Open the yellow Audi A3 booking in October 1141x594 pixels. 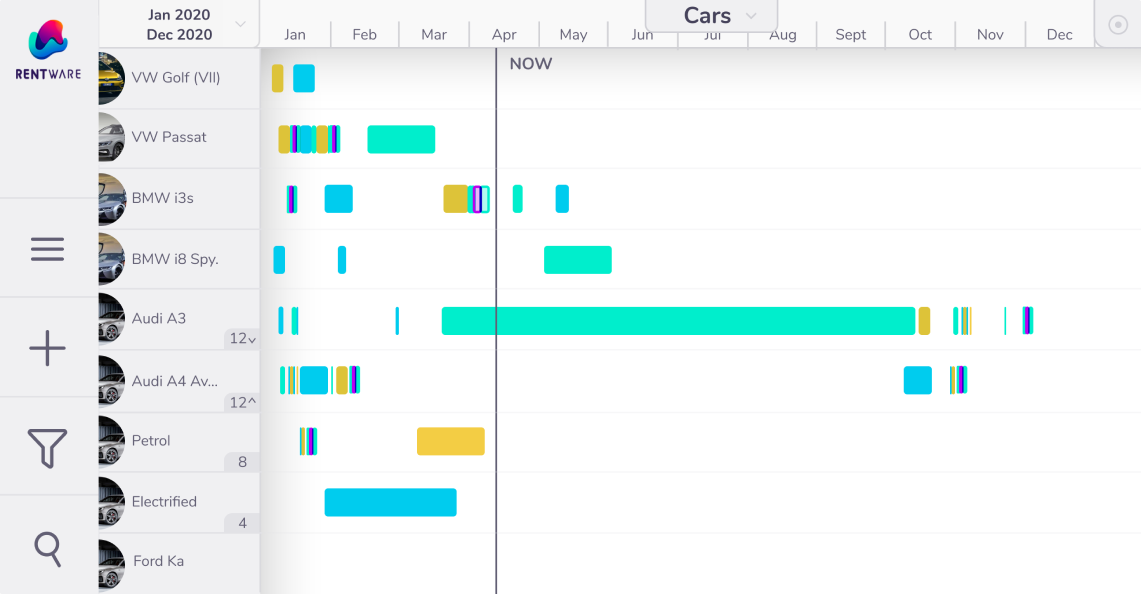[924, 321]
